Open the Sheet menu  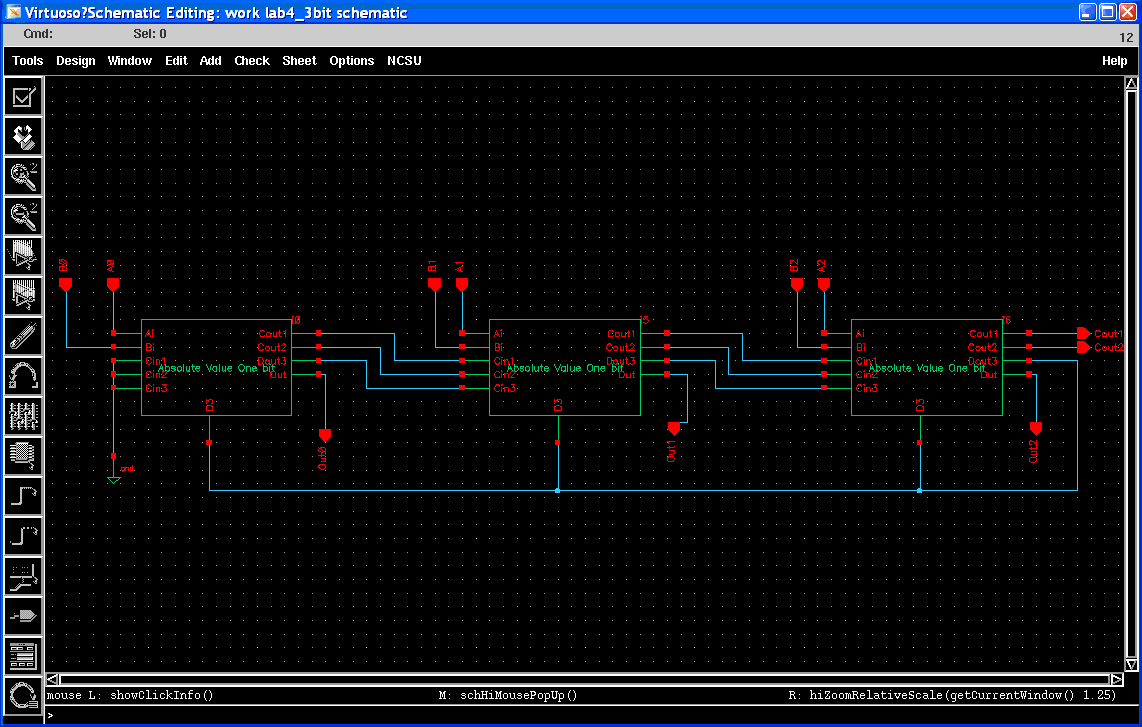click(299, 61)
